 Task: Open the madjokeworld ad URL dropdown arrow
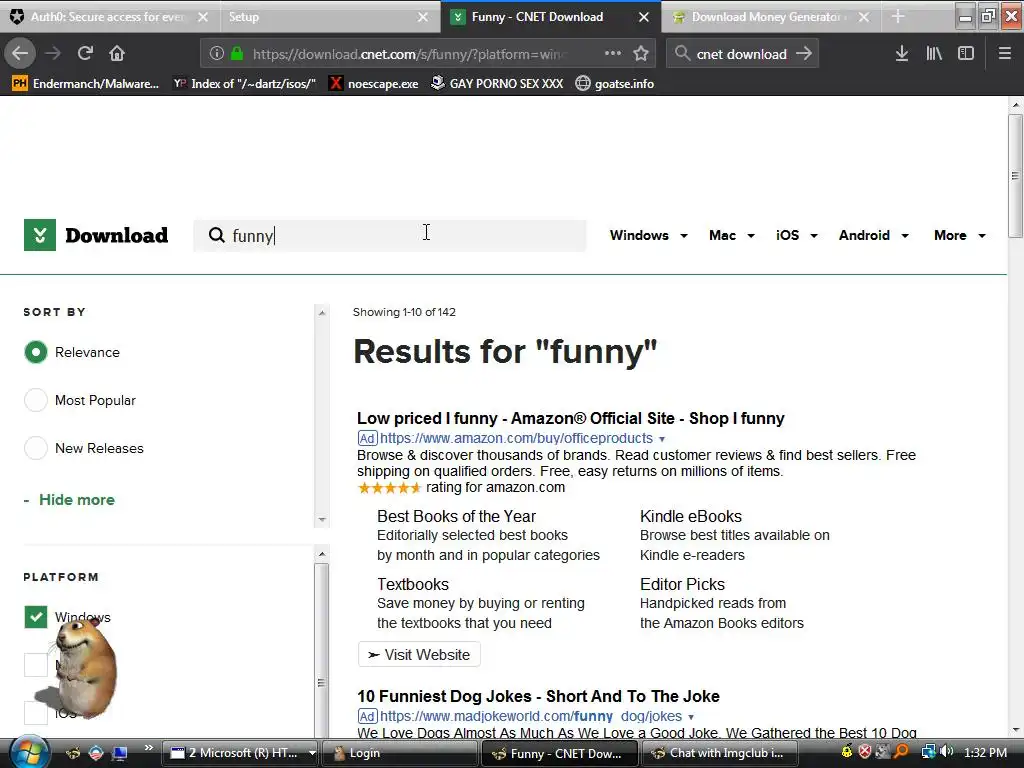pos(691,717)
